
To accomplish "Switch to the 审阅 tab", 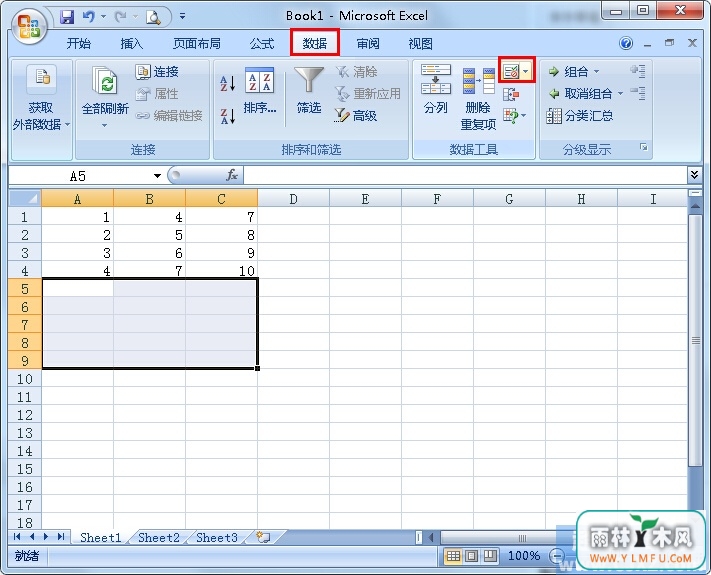I will point(368,44).
